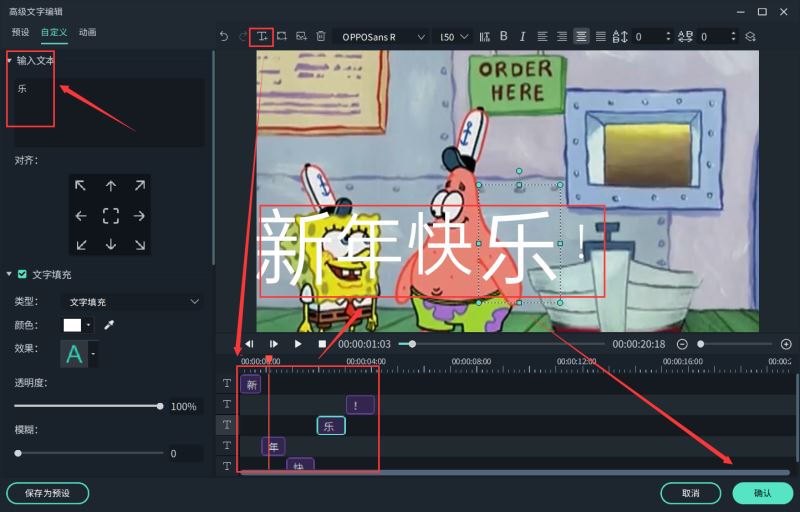Click the effect A preview
This screenshot has width=800, height=512.
click(74, 353)
